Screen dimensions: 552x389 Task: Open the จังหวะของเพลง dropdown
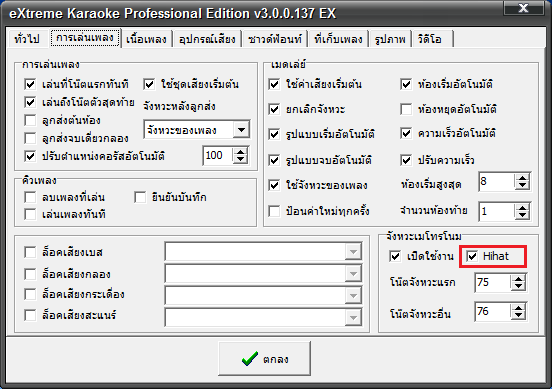[242, 130]
